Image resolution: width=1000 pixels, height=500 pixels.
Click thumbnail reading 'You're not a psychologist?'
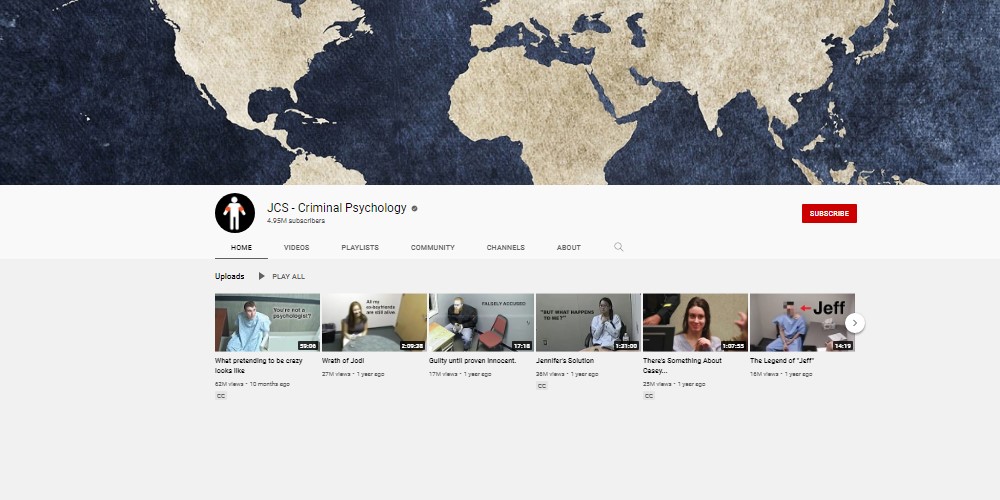point(267,322)
